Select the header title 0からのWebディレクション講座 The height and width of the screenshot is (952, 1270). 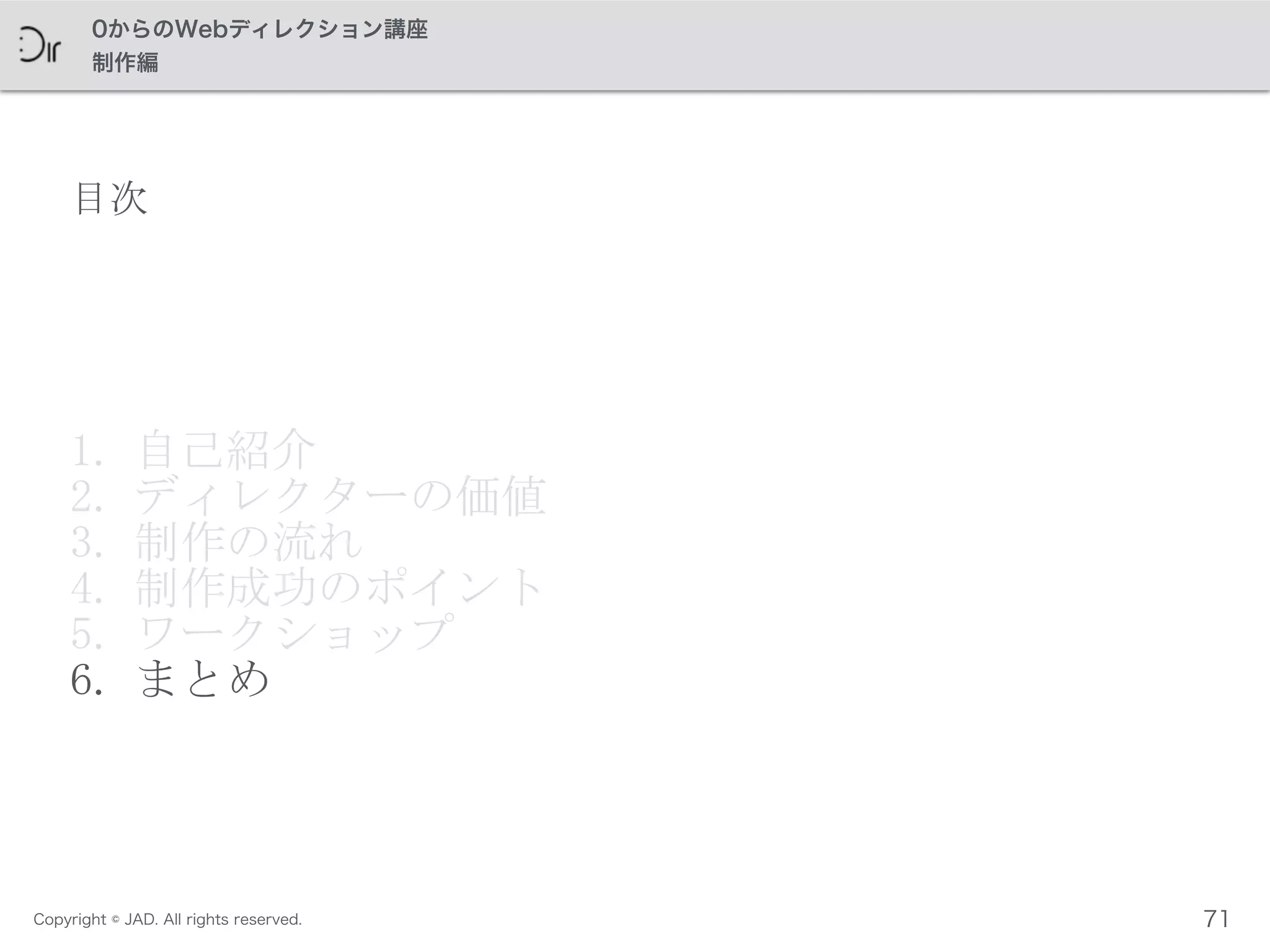coord(260,29)
